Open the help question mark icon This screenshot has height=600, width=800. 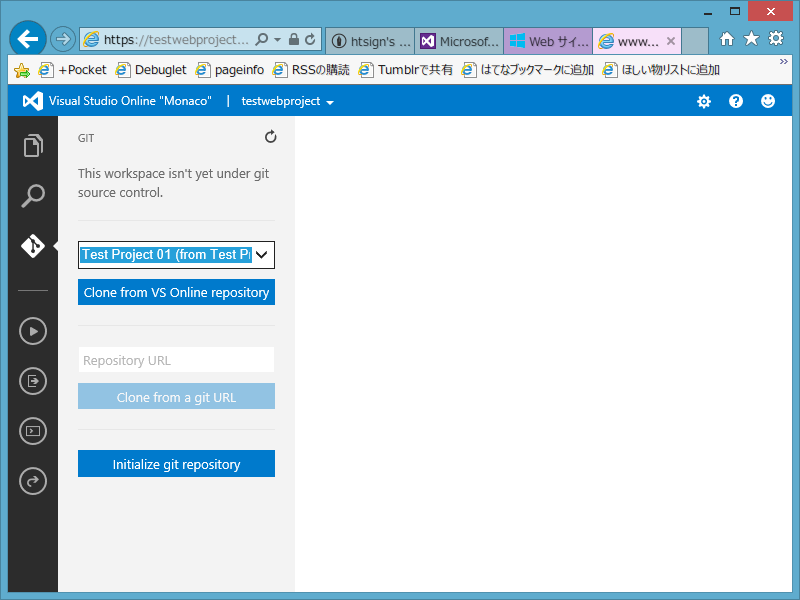pyautogui.click(x=736, y=101)
